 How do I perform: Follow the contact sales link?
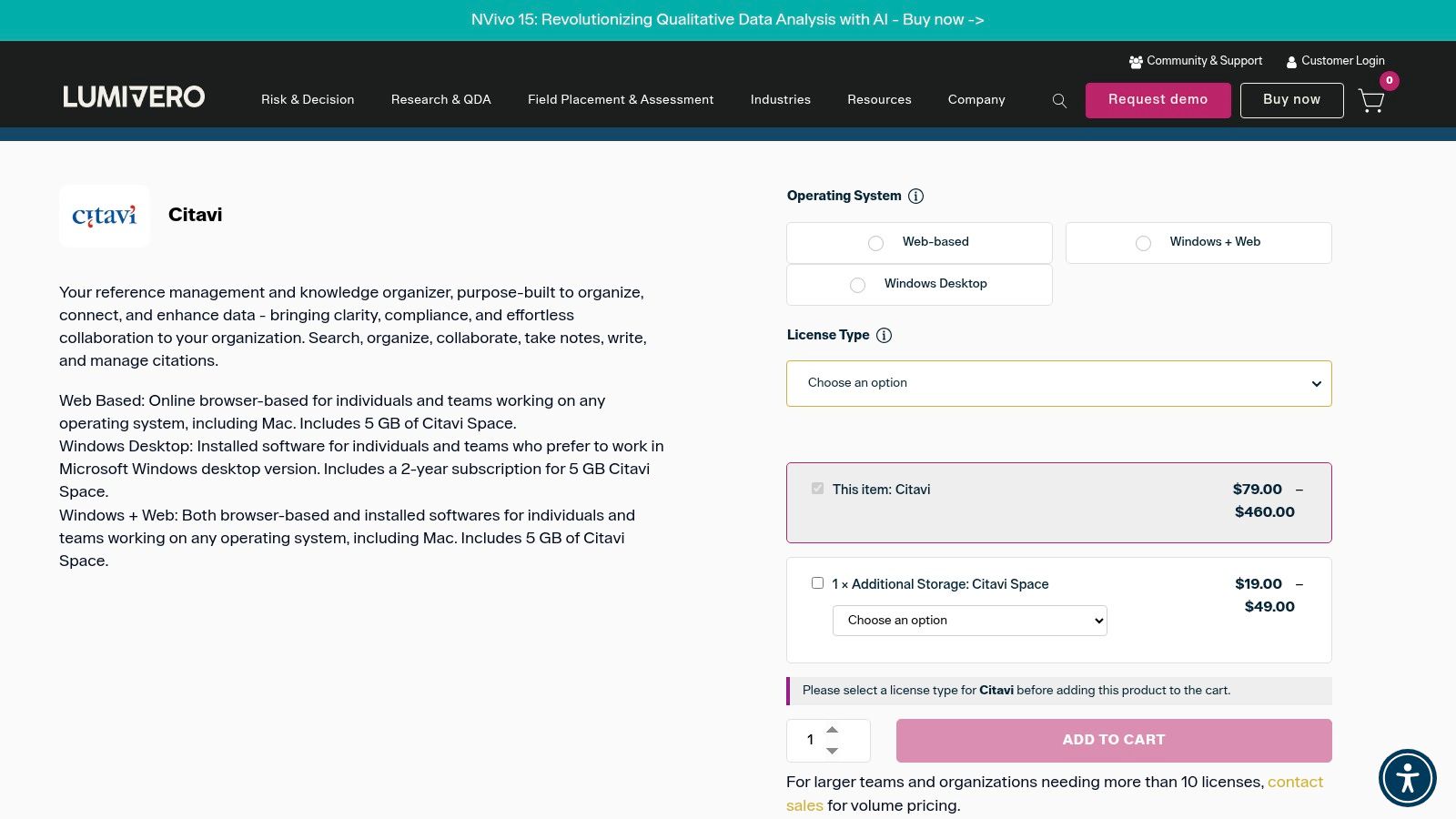(x=1294, y=783)
